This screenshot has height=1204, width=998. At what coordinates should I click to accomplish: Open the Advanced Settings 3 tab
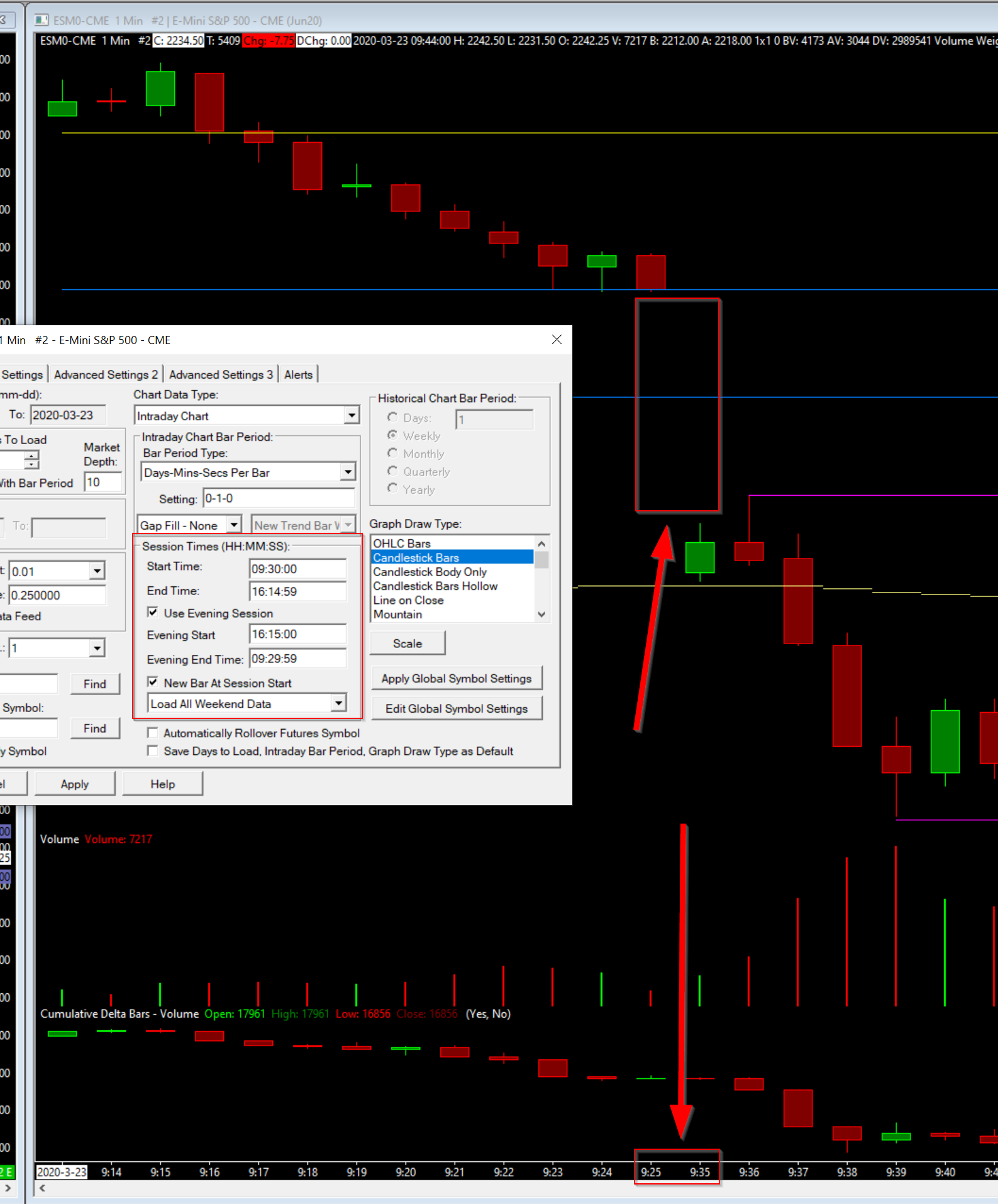221,374
